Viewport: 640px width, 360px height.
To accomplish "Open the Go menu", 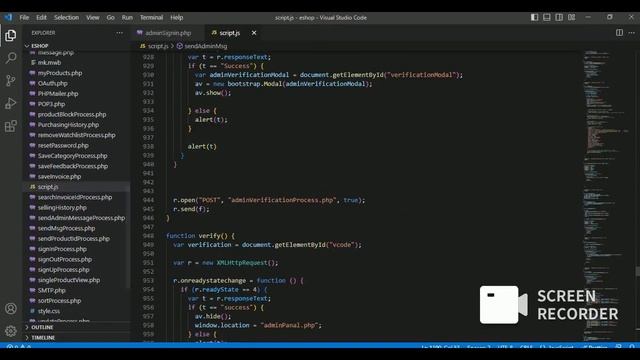I will point(111,18).
